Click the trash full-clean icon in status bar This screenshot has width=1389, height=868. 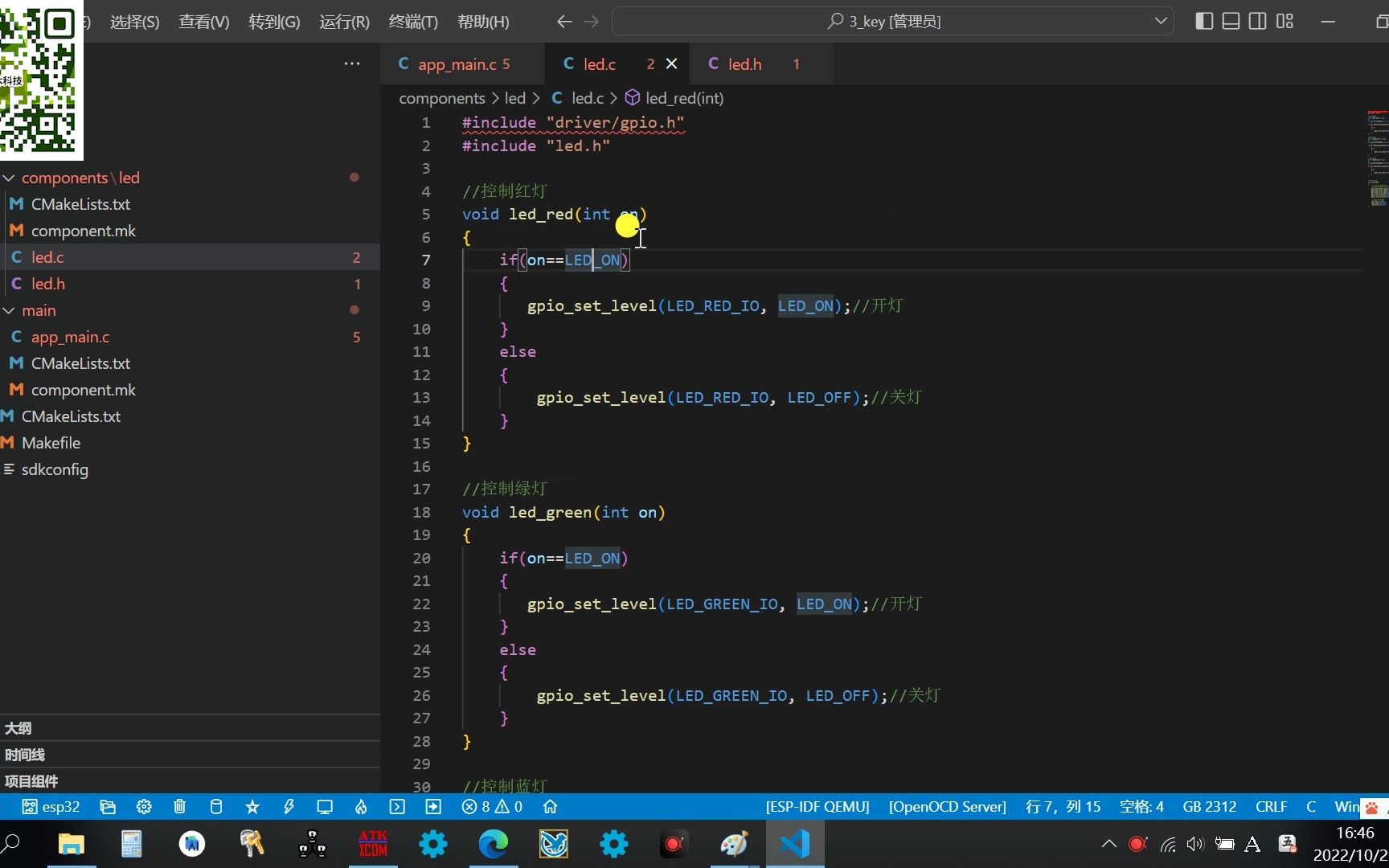[x=180, y=806]
